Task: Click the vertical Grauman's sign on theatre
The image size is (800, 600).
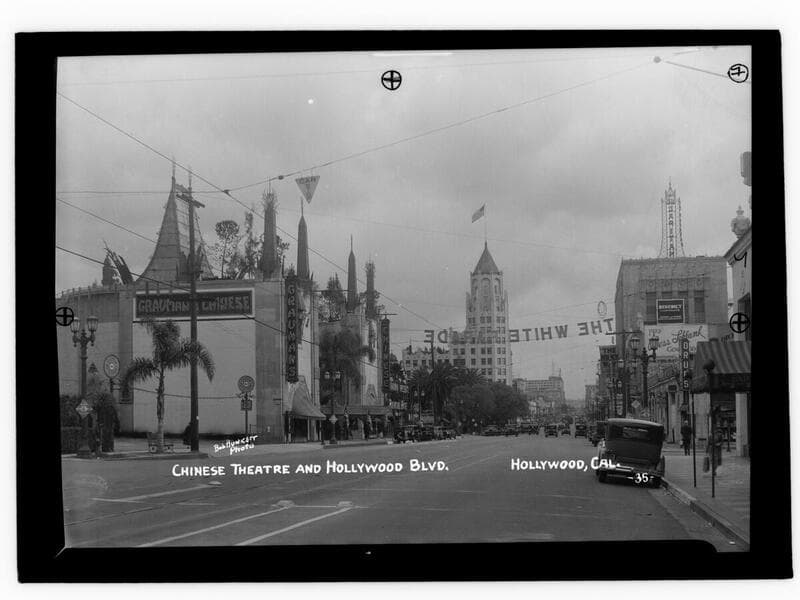Action: click(292, 331)
